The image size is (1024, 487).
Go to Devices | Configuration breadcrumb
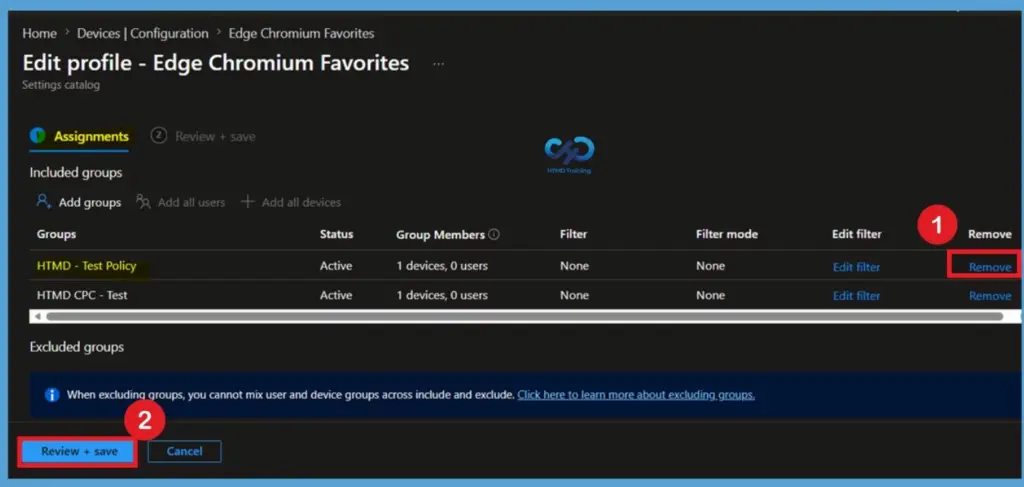click(142, 33)
